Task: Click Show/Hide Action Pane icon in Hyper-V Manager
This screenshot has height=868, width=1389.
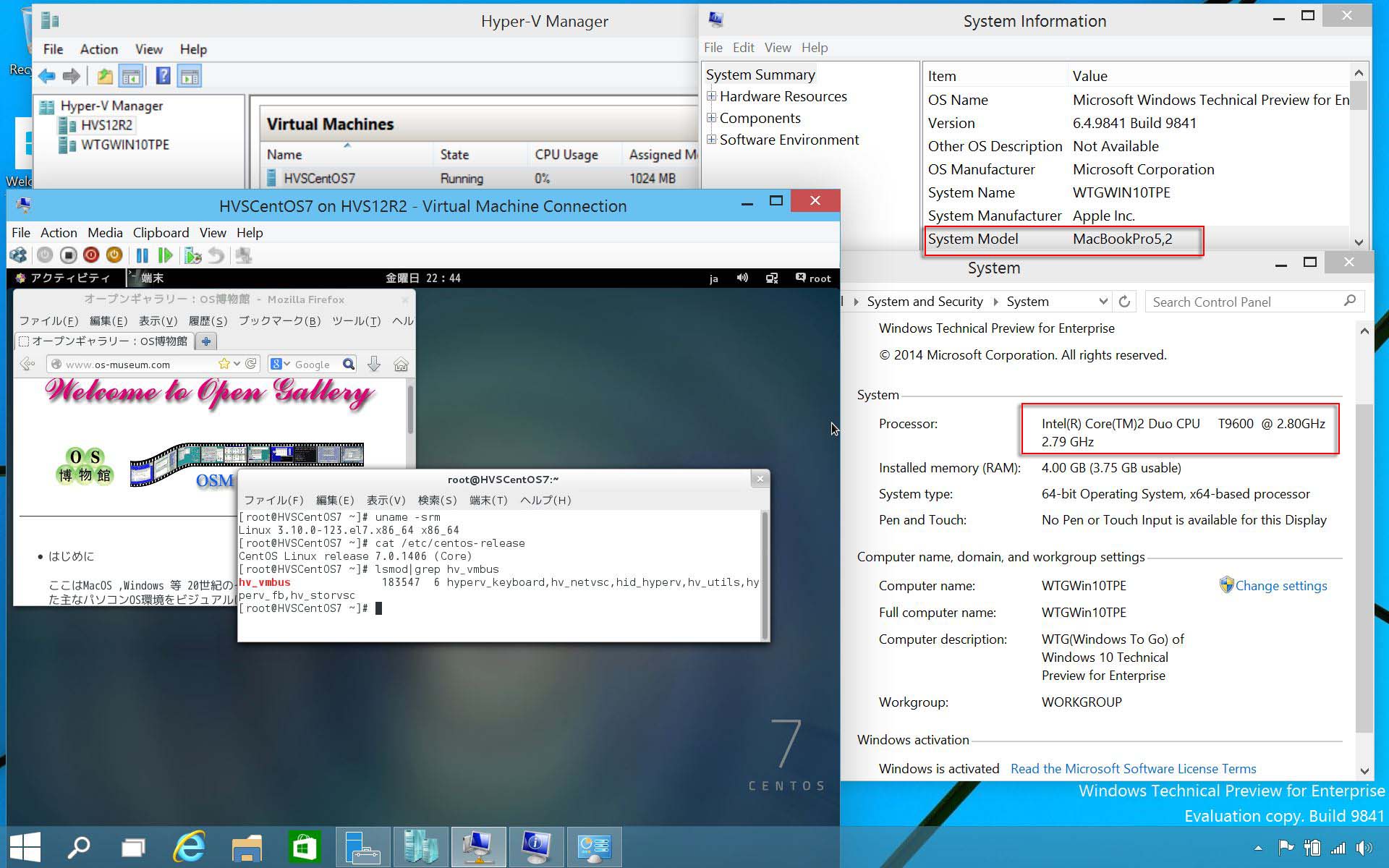Action: click(190, 76)
